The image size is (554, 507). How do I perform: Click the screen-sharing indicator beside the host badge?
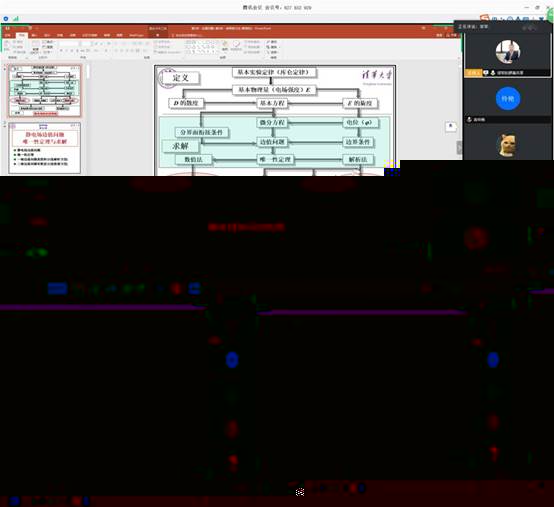(x=486, y=73)
